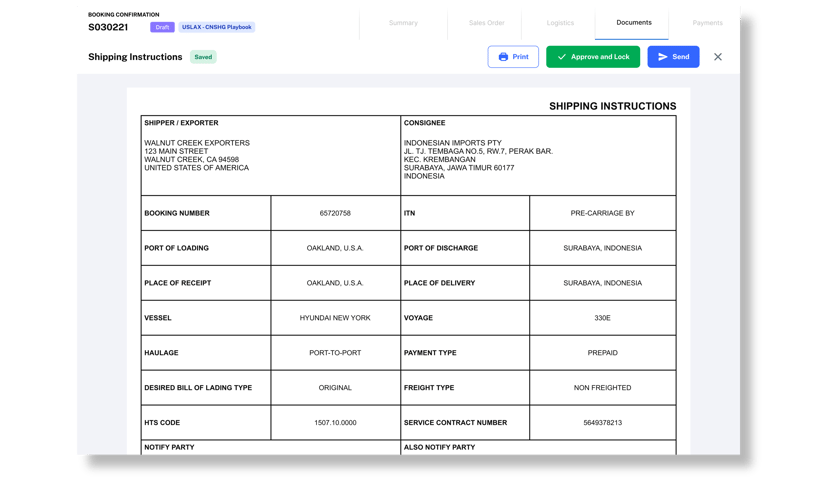840x485 pixels.
Task: Click haulage value PORT-TO-PORT
Action: pos(335,353)
